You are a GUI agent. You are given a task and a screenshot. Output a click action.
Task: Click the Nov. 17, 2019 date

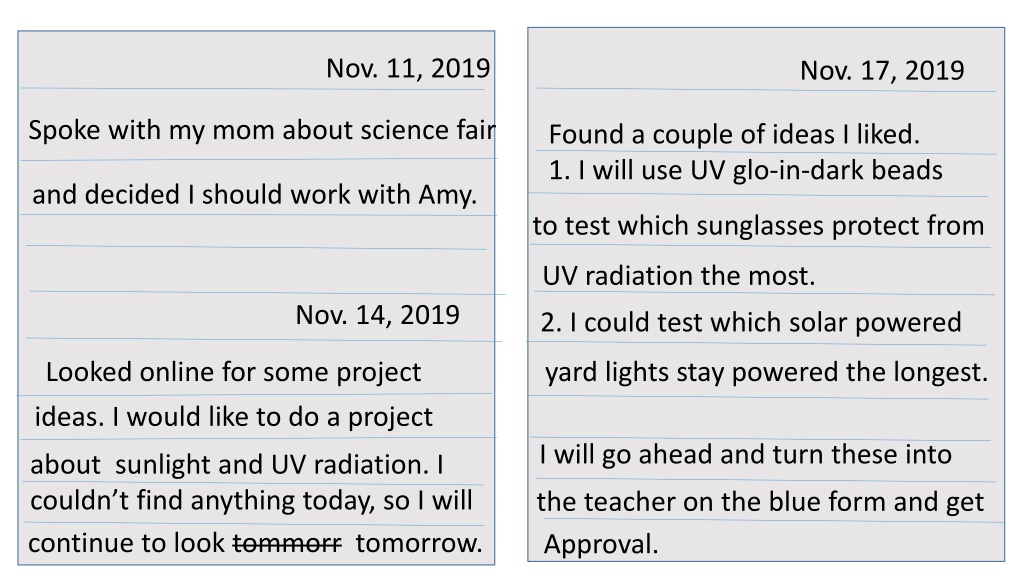tap(882, 71)
